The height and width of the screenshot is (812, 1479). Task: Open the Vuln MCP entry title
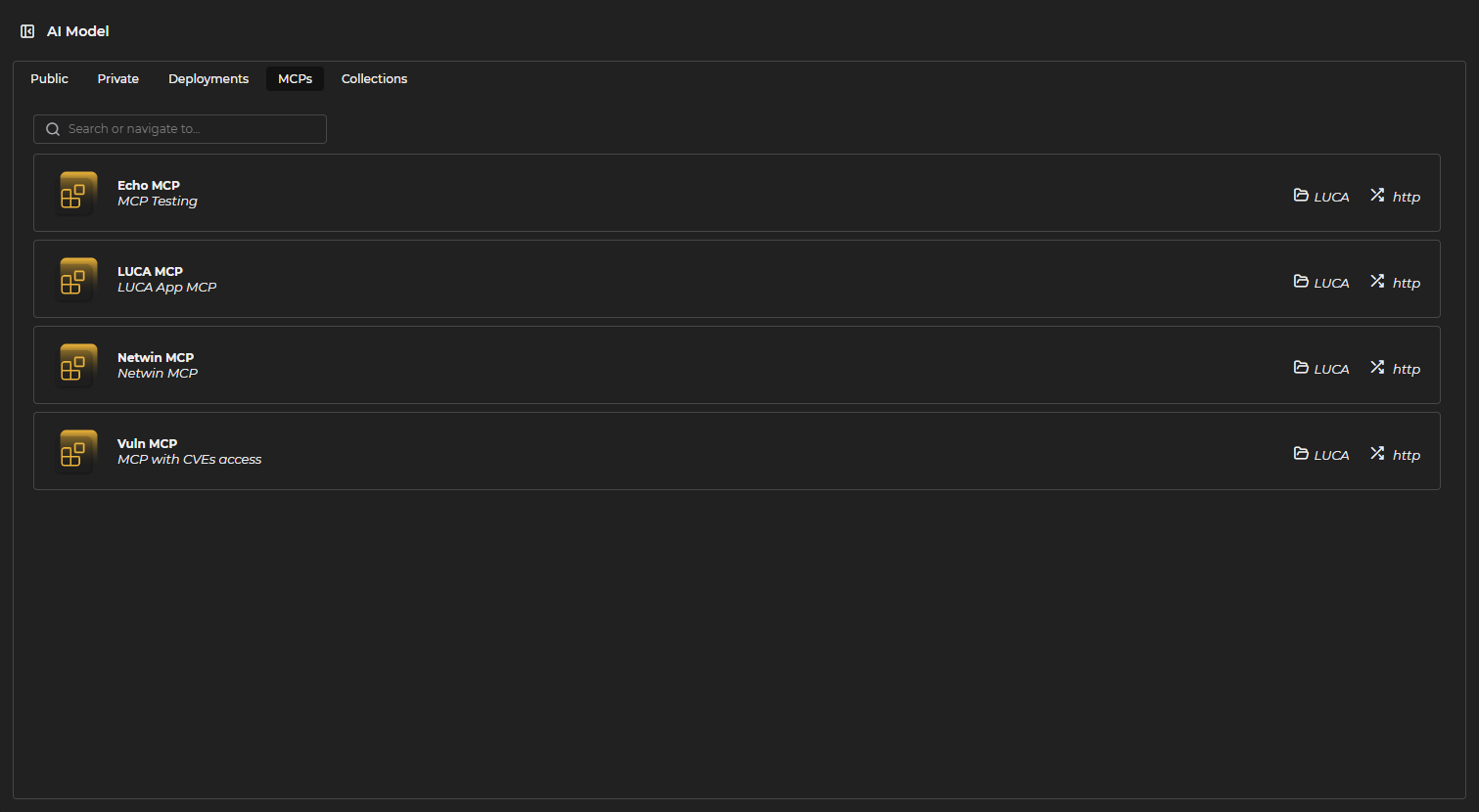(147, 443)
